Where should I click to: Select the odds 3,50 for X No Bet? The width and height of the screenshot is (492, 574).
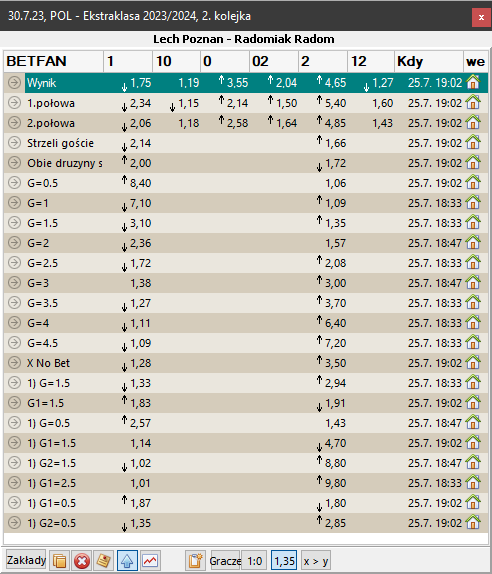pos(335,363)
